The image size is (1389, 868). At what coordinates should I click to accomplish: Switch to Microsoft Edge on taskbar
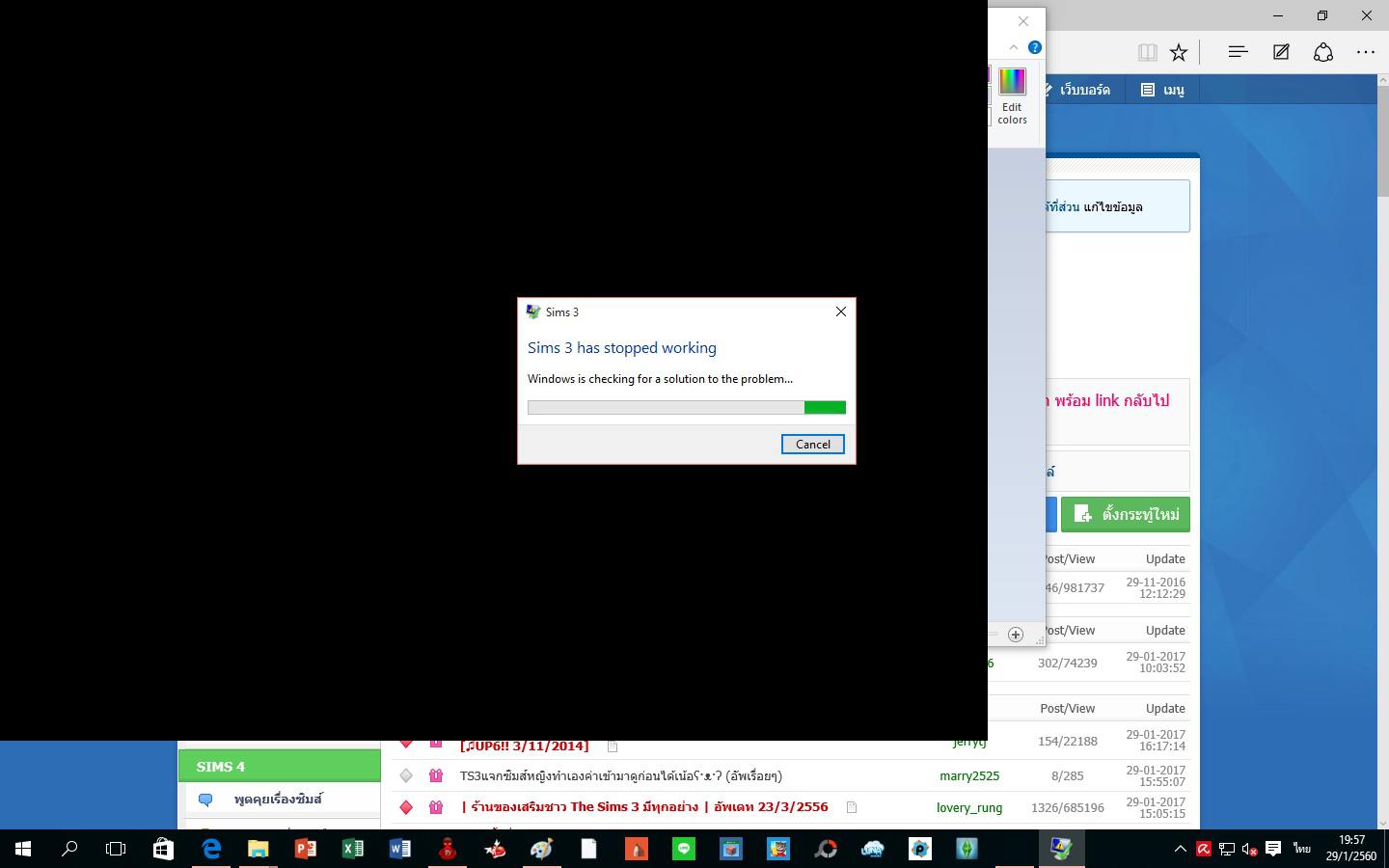(210, 849)
